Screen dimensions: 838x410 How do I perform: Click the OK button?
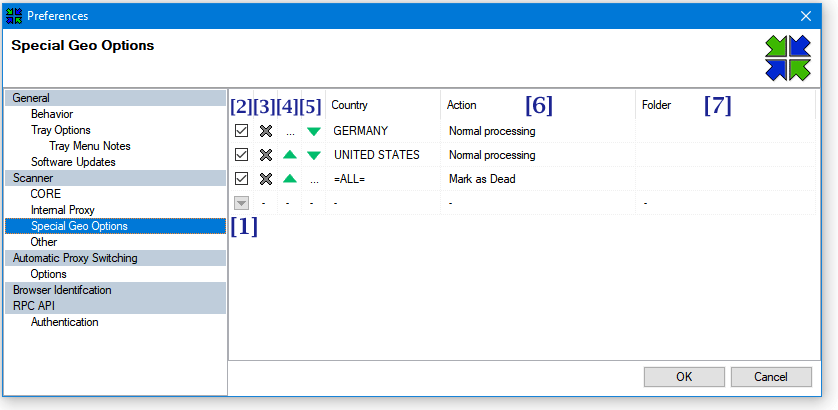(x=684, y=377)
